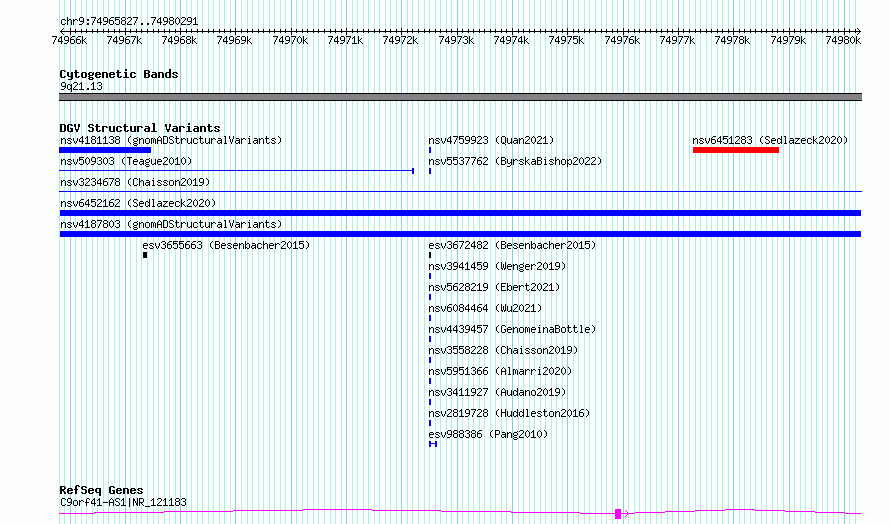Open nsv4759923 (Quan2021) variant label

click(x=491, y=140)
